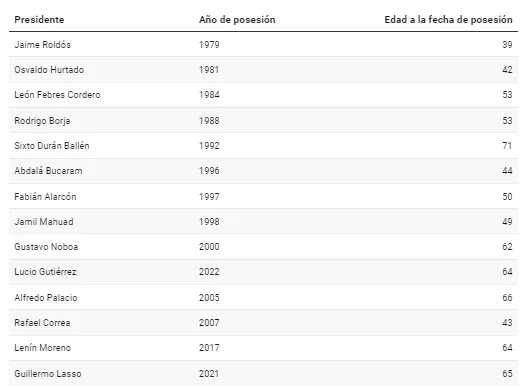Select the age 39 in first row

507,45
